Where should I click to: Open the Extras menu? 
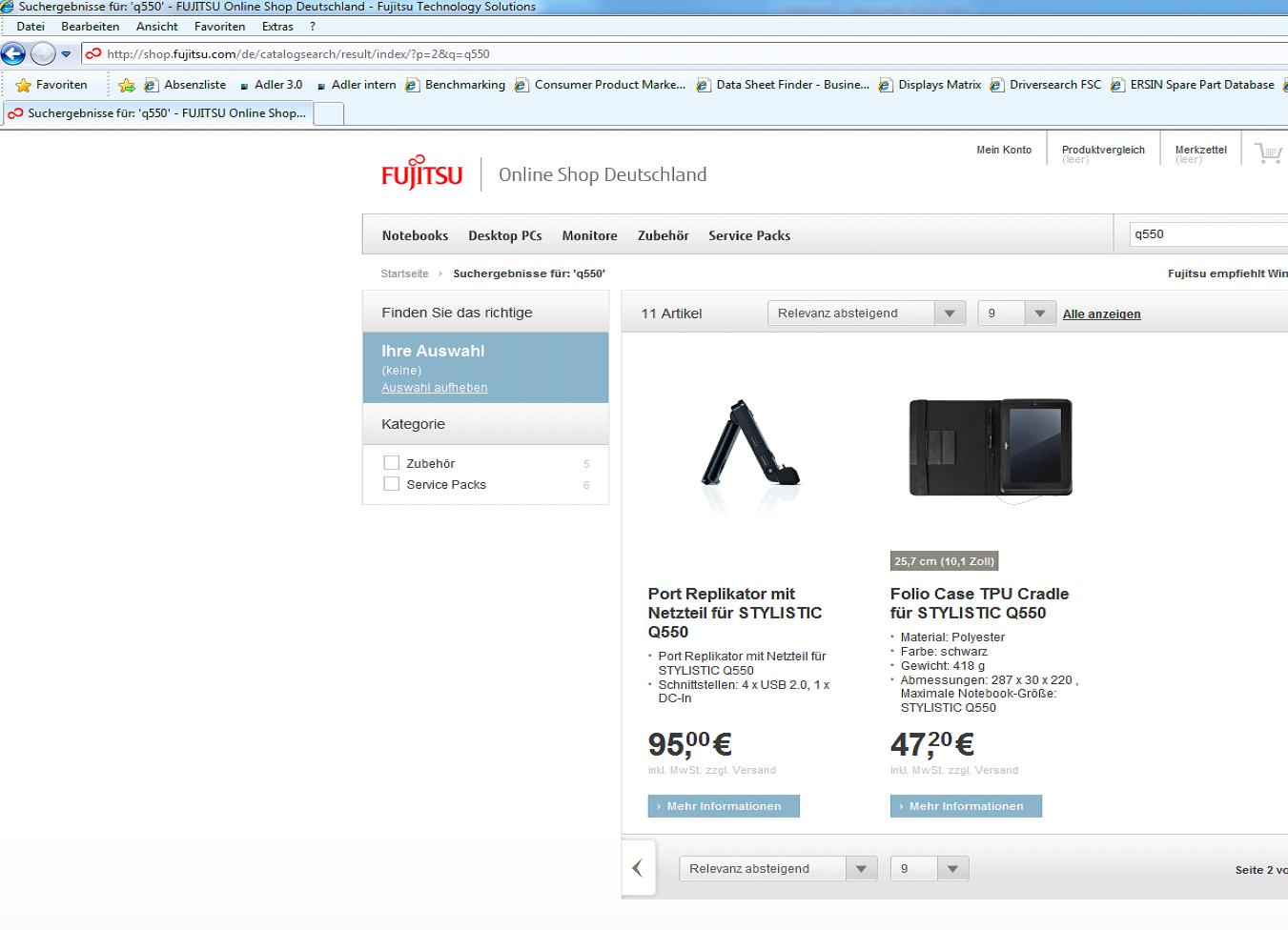(x=277, y=27)
